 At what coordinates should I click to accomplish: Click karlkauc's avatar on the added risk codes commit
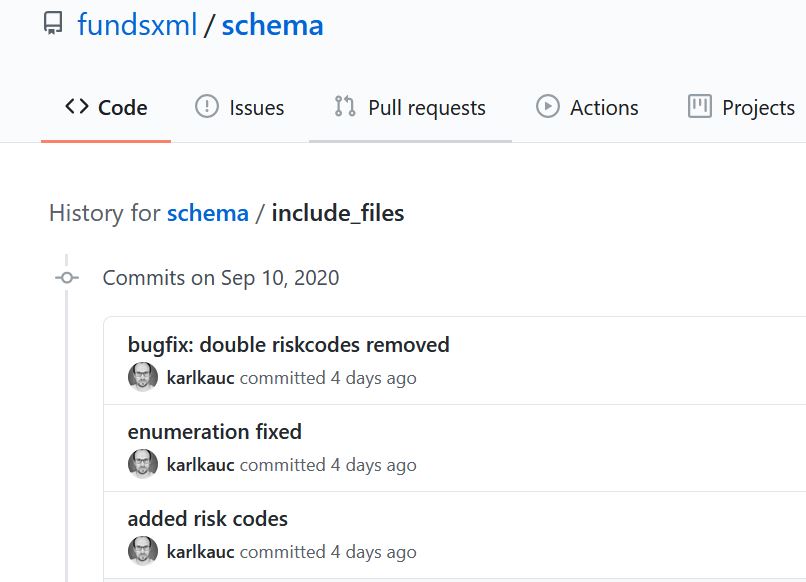[143, 551]
